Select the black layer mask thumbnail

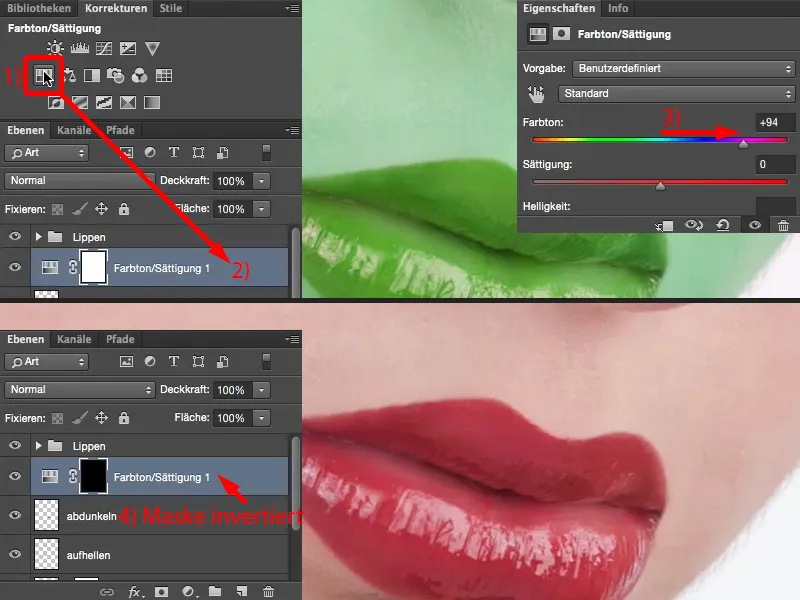point(93,476)
